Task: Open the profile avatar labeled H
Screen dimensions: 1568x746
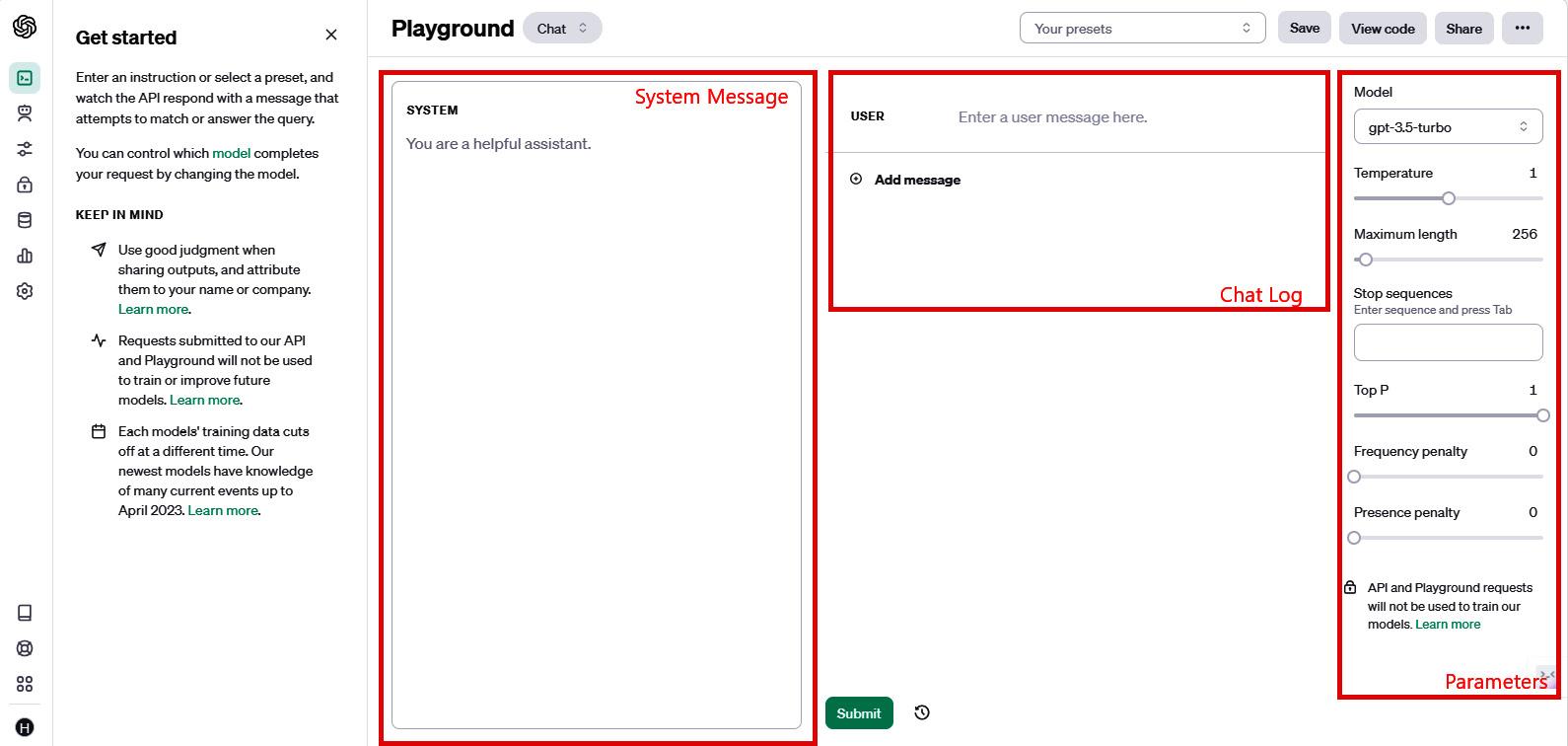Action: click(x=25, y=727)
